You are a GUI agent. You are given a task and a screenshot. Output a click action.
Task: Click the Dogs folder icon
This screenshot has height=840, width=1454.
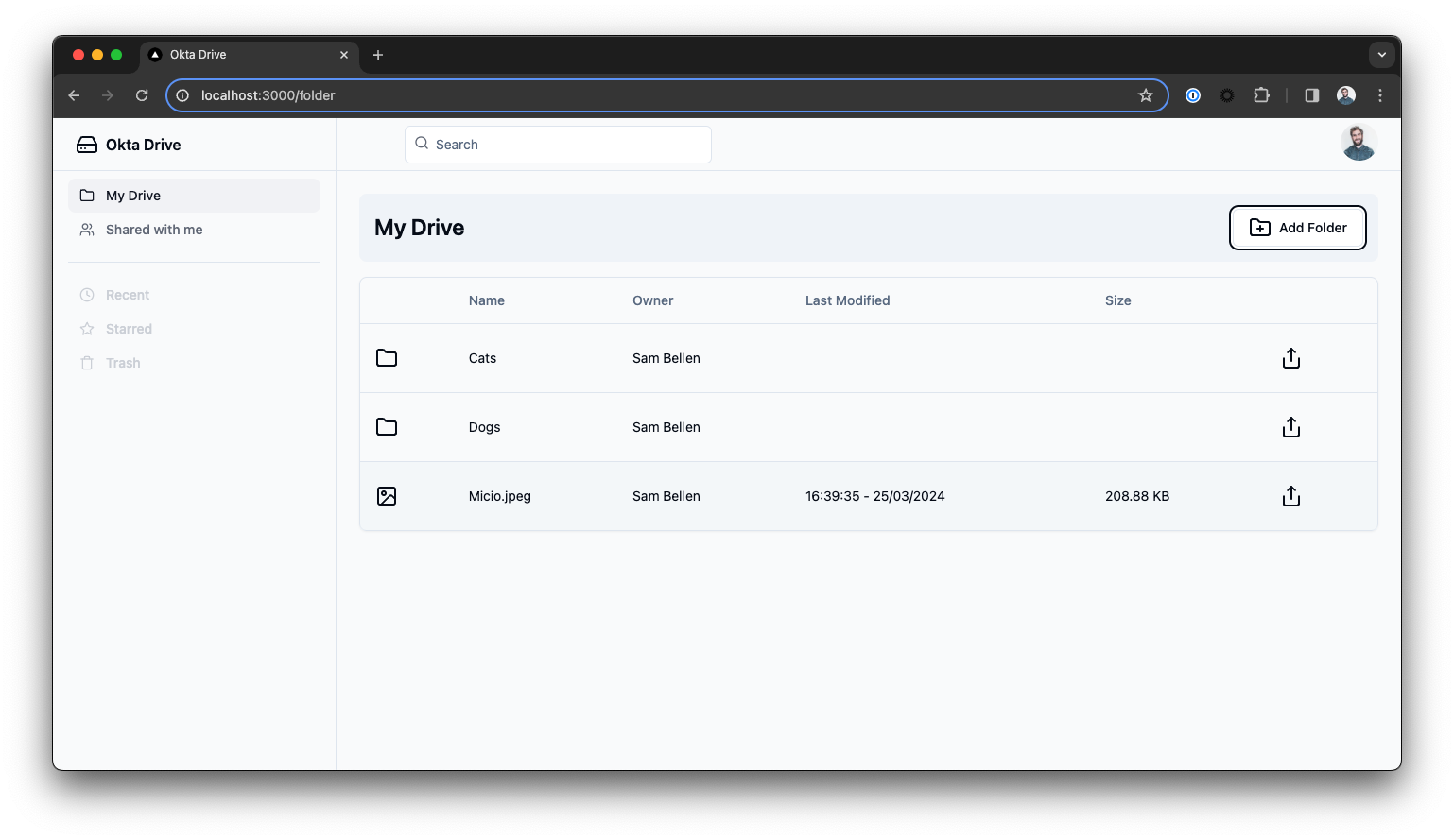(x=387, y=427)
